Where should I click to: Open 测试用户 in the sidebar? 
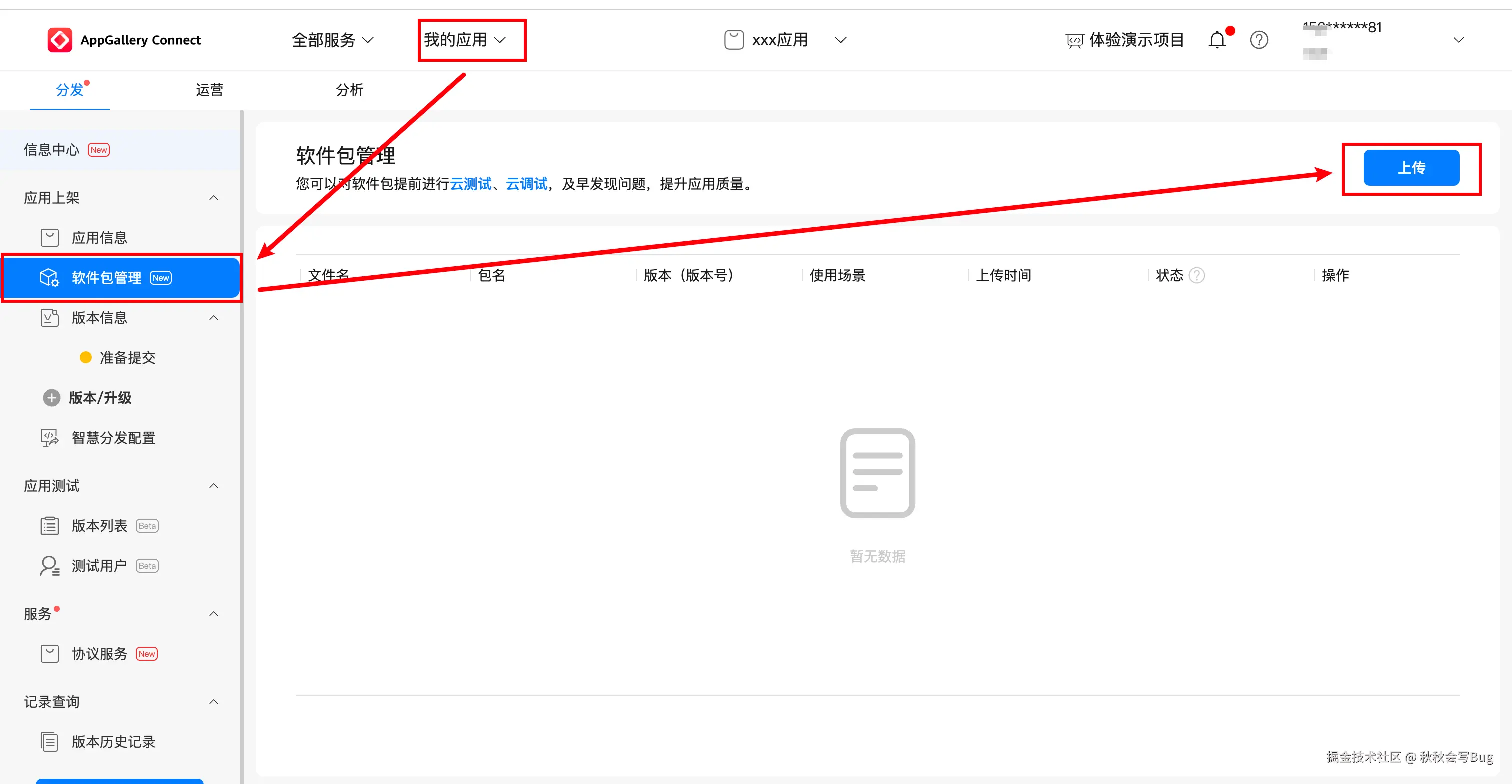pos(99,565)
